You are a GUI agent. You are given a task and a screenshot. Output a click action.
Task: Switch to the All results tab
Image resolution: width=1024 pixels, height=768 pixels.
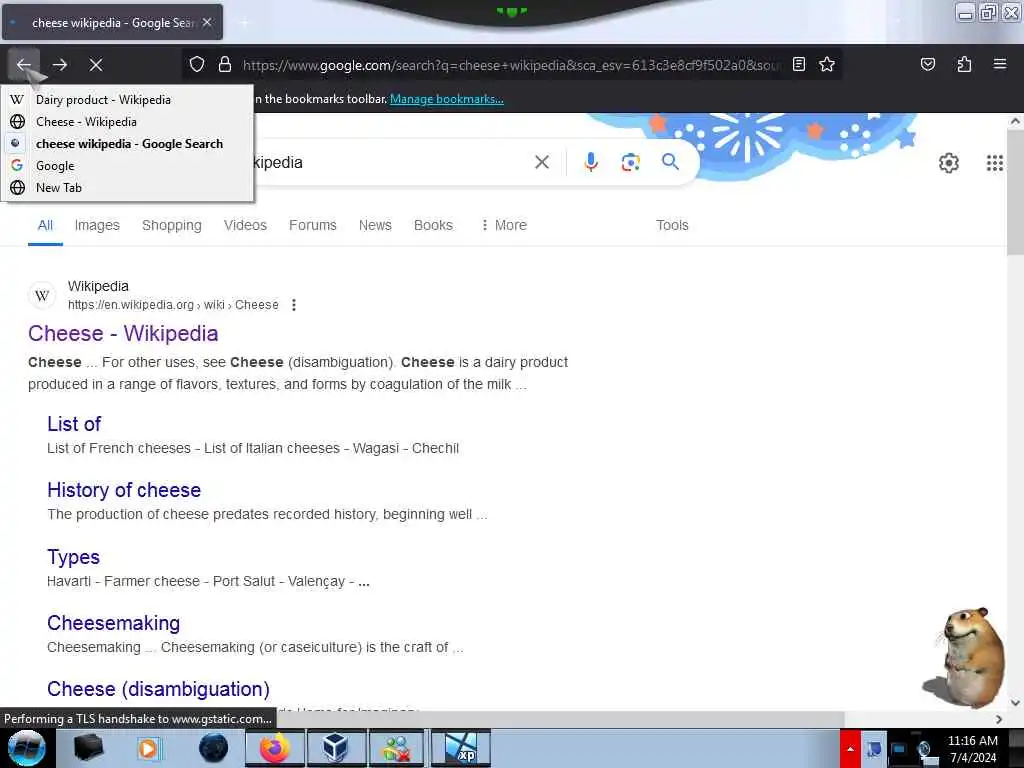pos(45,225)
